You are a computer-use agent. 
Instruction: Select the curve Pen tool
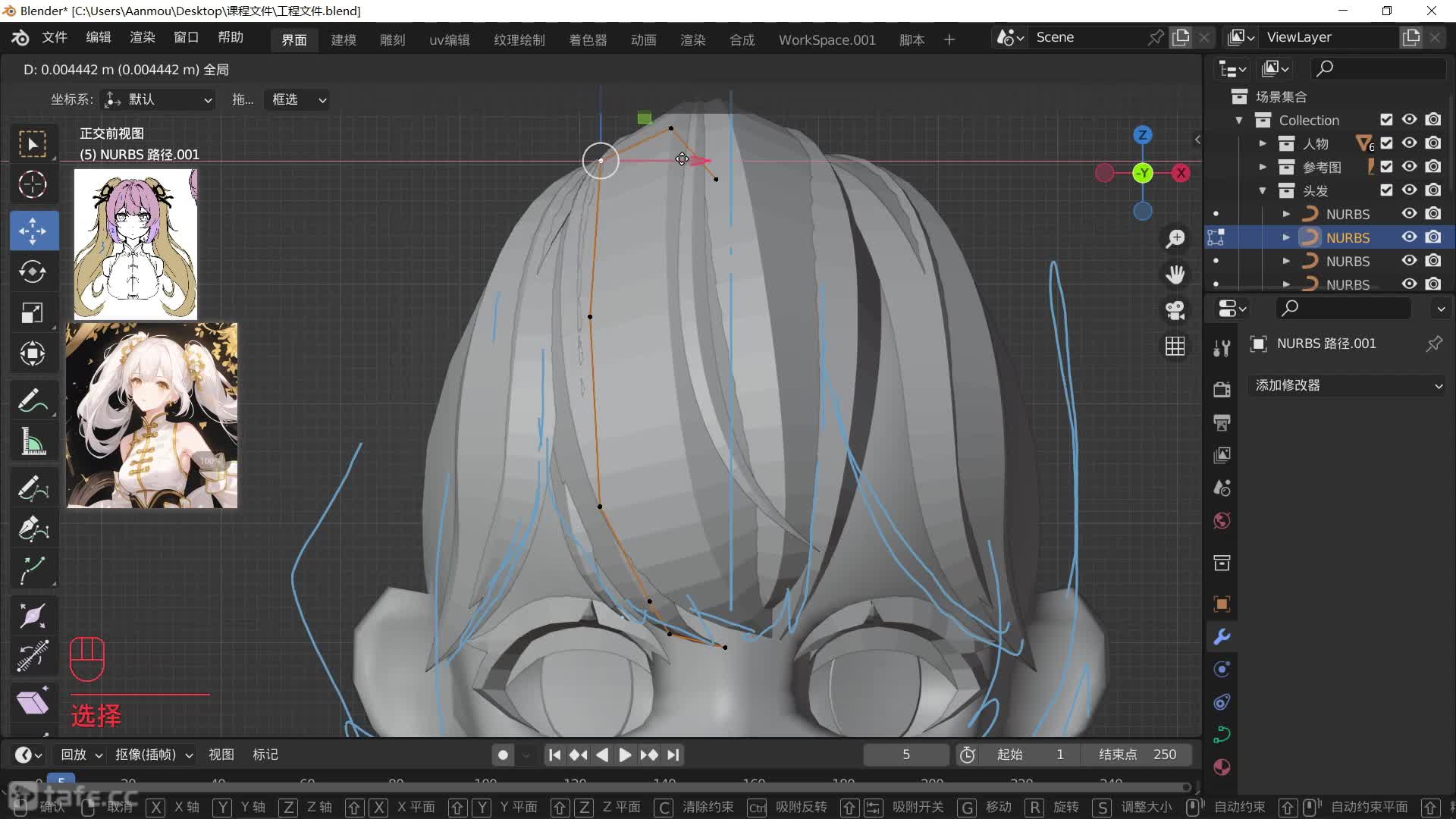33,529
